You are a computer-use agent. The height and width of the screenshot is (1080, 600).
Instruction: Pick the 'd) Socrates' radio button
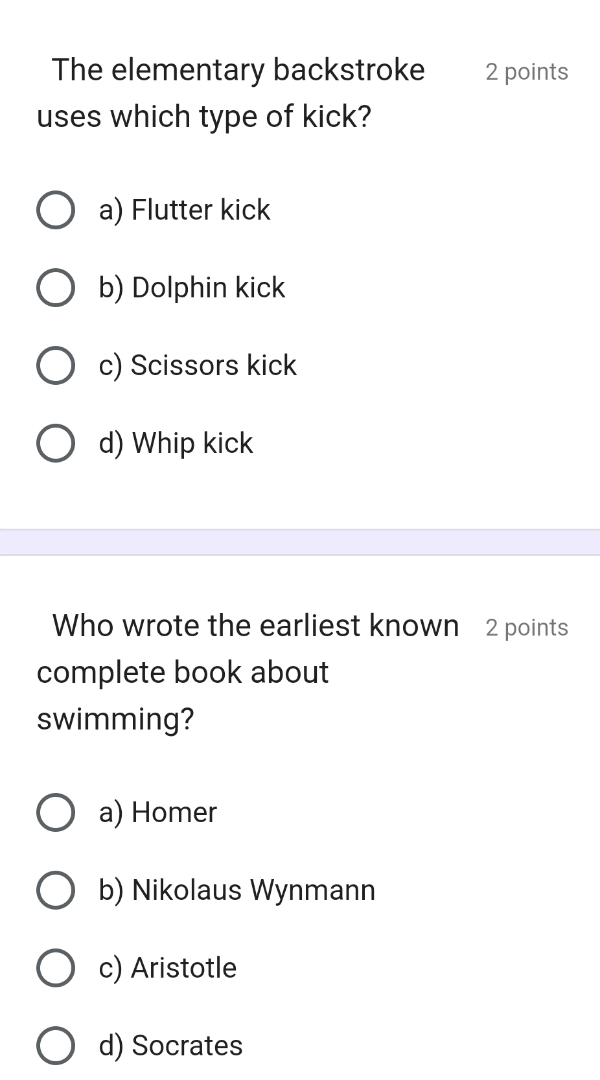point(55,1047)
